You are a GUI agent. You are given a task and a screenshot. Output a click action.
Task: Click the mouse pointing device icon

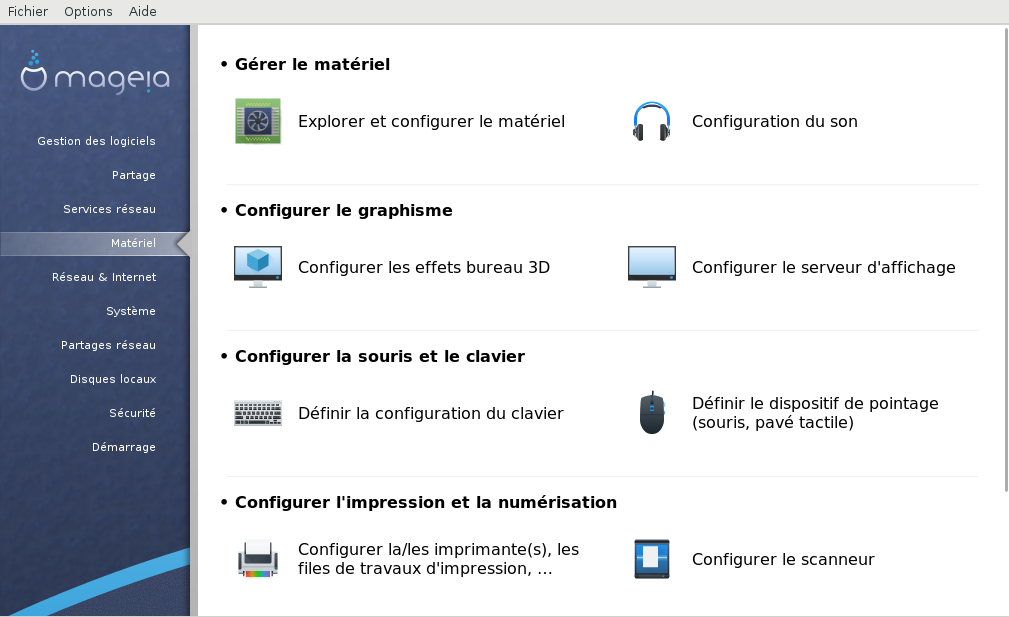click(x=651, y=412)
